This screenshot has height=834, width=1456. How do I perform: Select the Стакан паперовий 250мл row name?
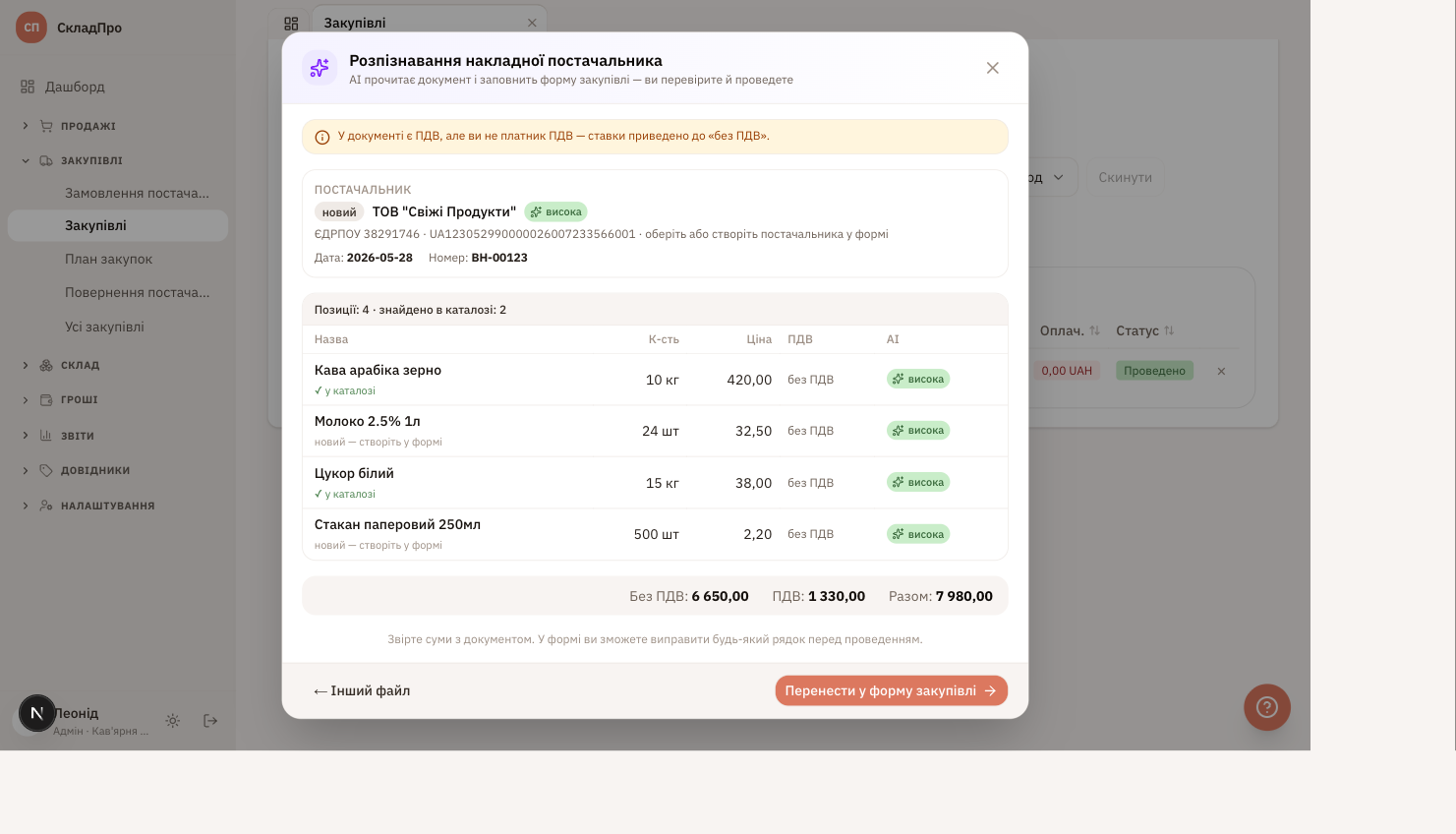[x=397, y=524]
